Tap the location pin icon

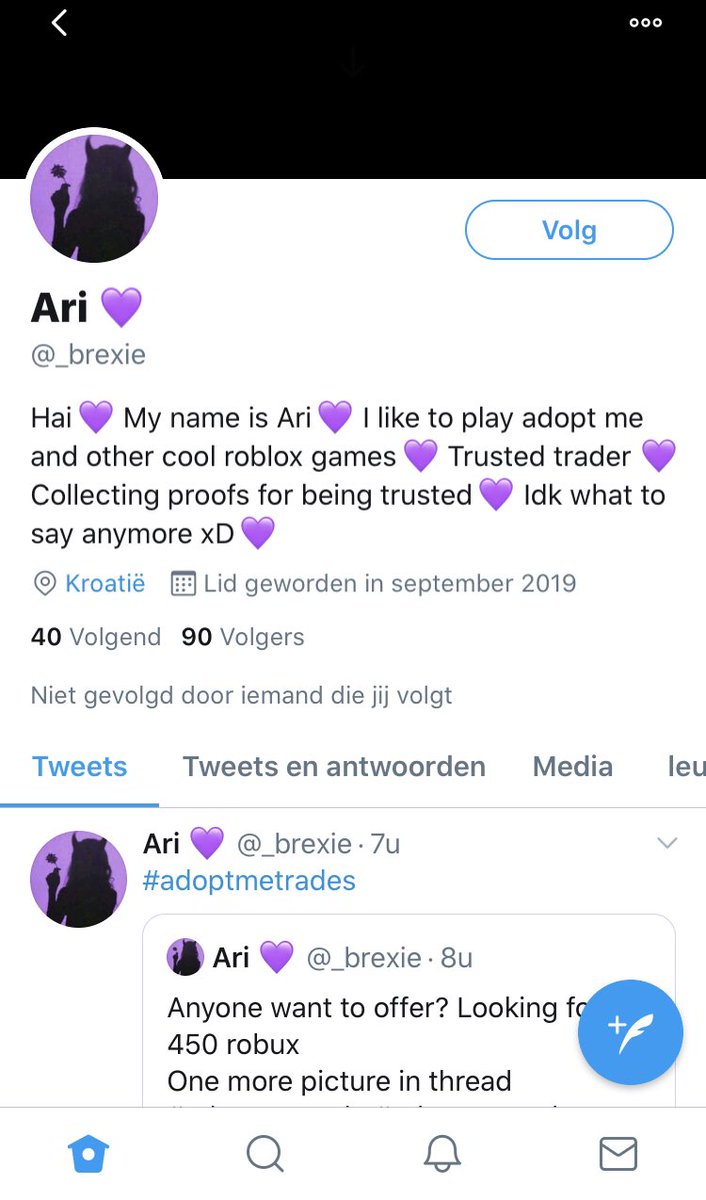pos(44,584)
